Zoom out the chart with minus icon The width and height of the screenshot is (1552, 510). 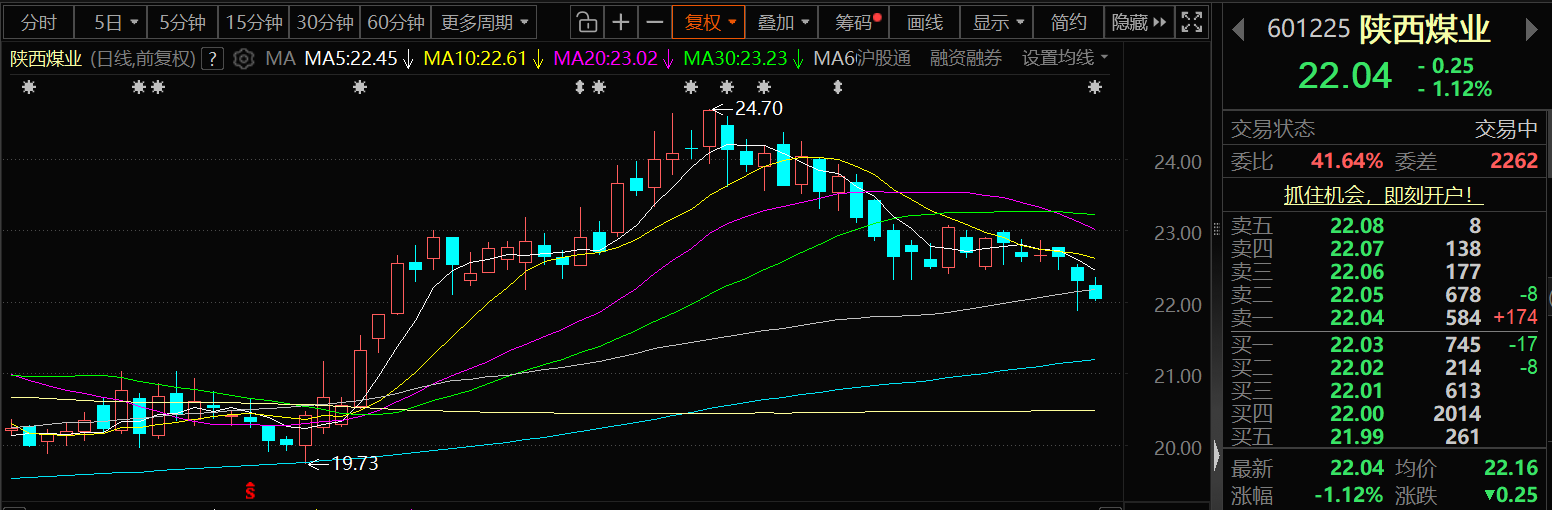coord(654,22)
